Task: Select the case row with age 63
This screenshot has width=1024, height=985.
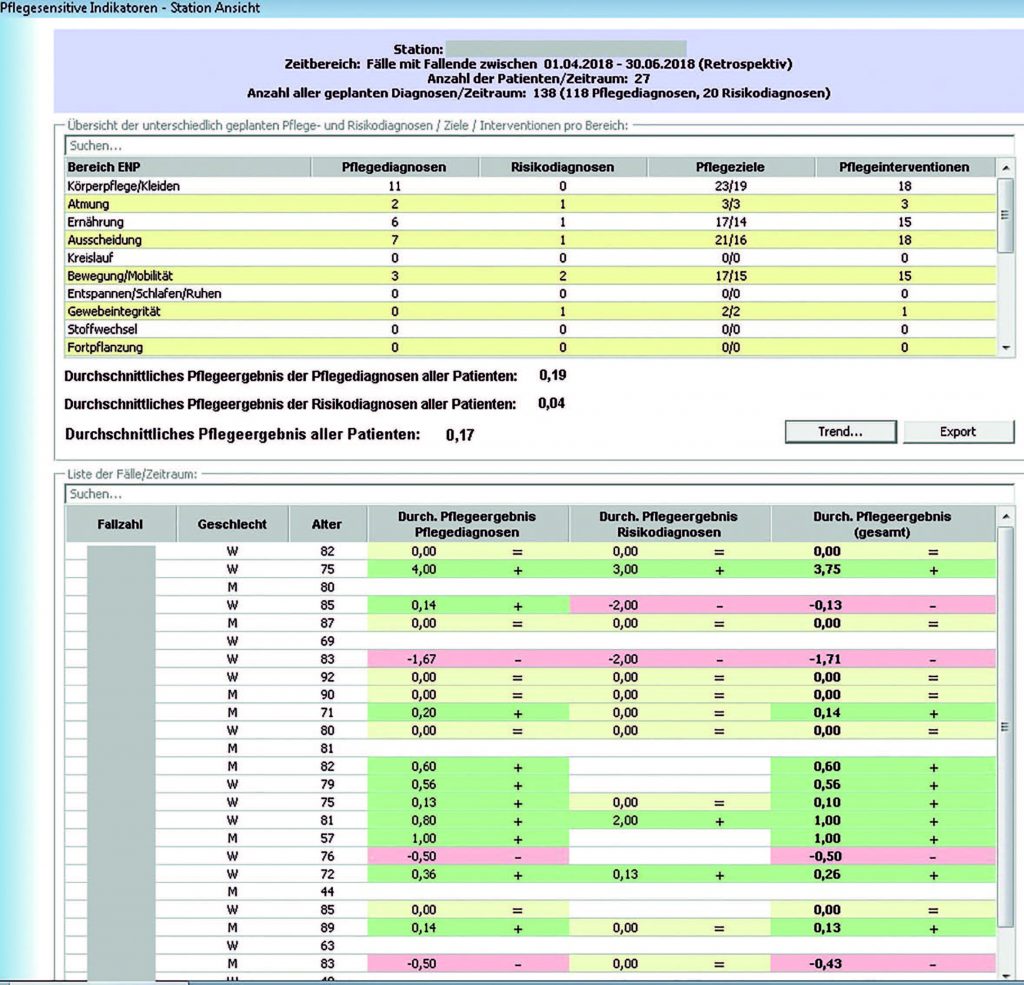Action: point(530,945)
